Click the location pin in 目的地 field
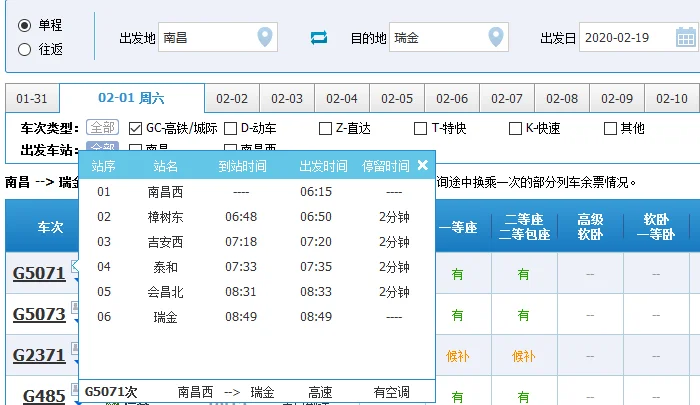The image size is (700, 405). [496, 37]
